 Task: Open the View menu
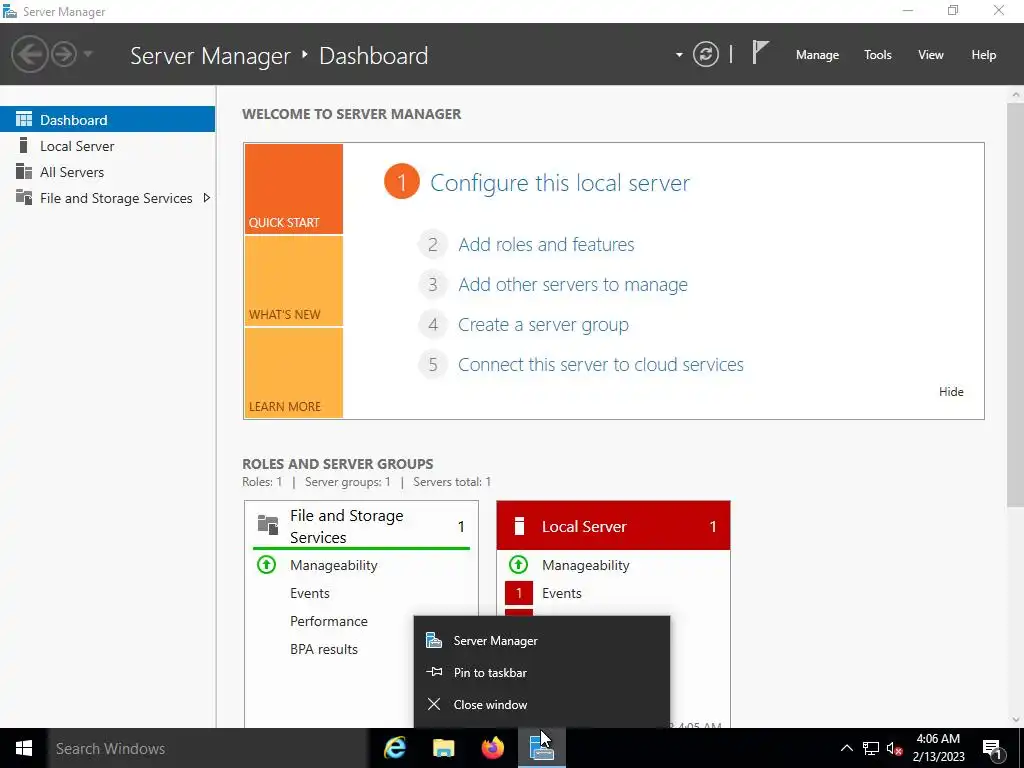pos(931,55)
